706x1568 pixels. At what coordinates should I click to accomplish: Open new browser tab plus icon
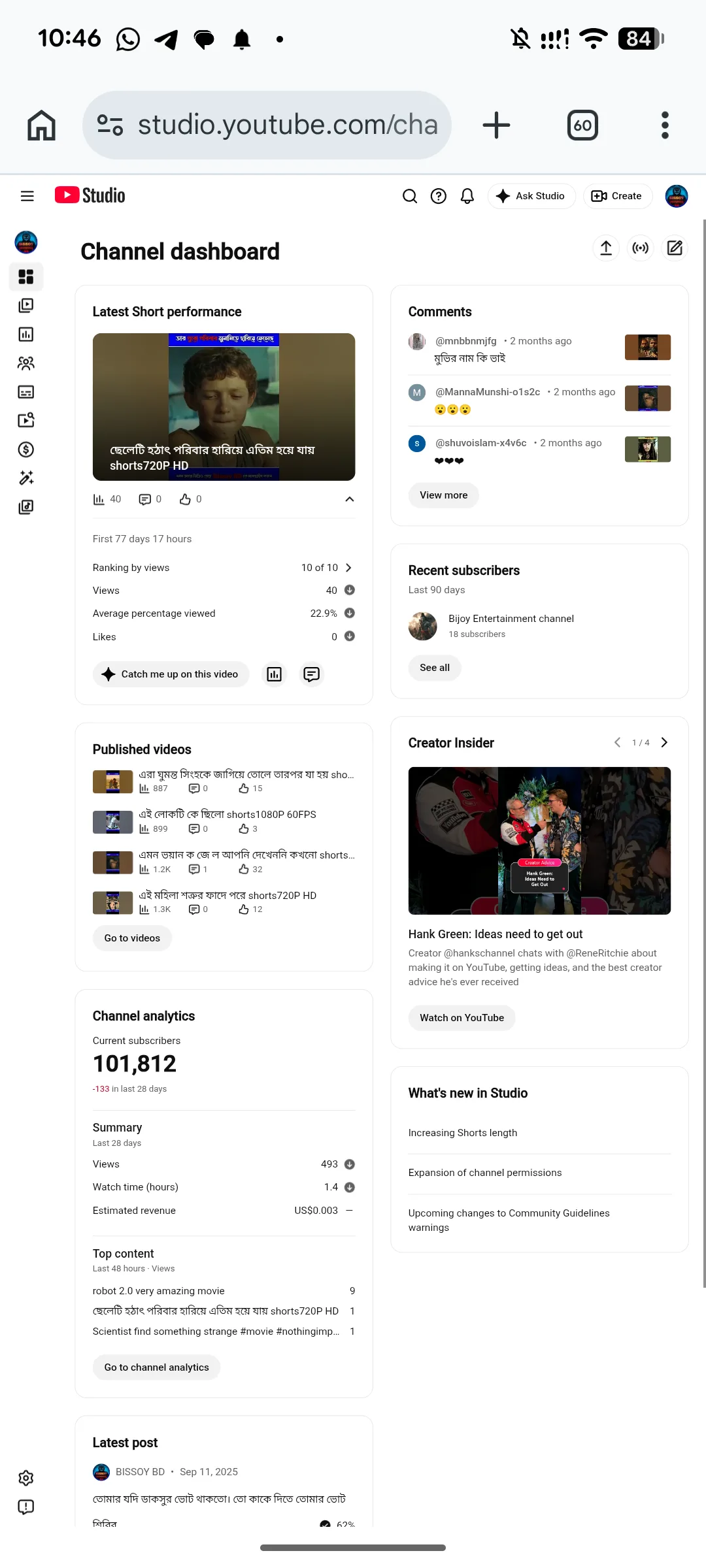(496, 125)
